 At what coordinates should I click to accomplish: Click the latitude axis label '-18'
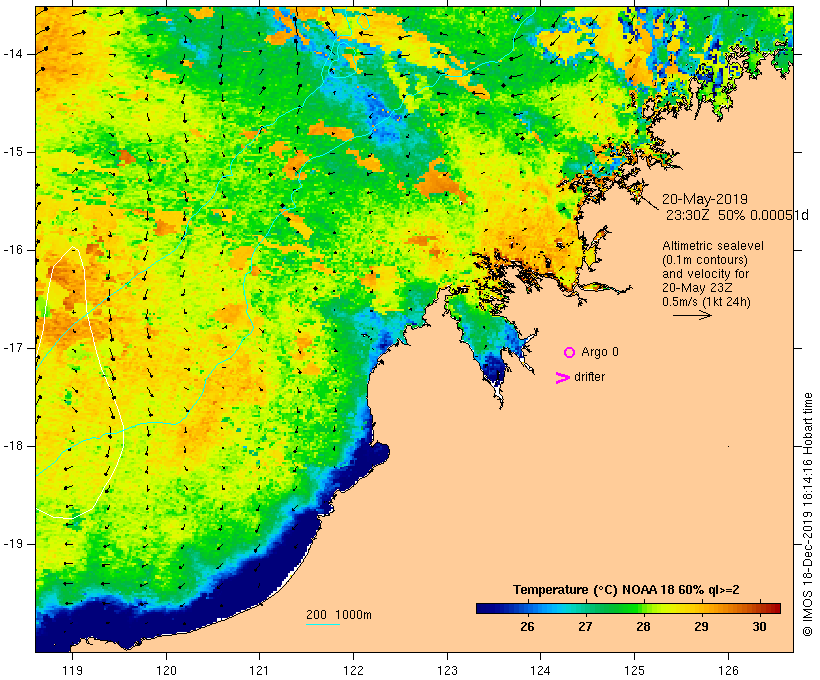coord(13,446)
